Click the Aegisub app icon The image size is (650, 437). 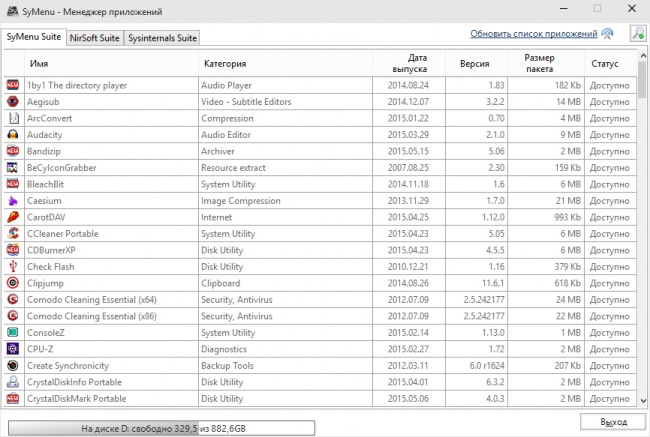(13, 102)
